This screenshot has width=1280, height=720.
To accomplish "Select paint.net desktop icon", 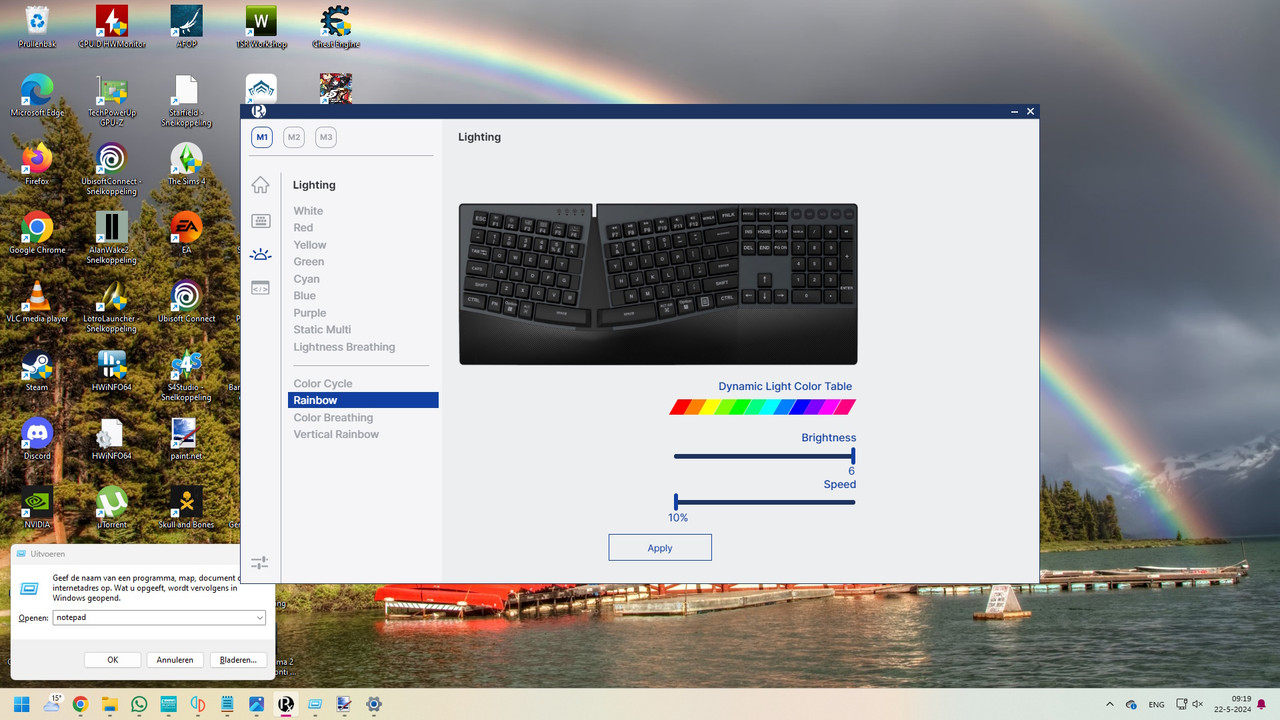I will (x=186, y=438).
